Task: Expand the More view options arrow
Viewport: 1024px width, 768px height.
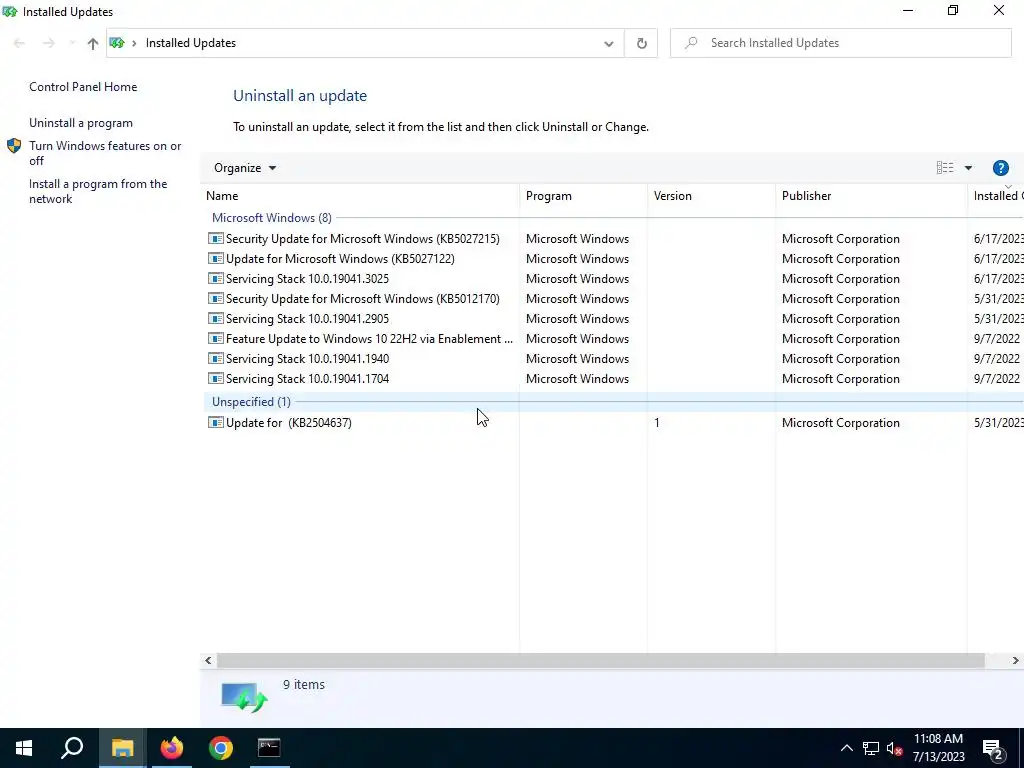Action: pos(968,168)
